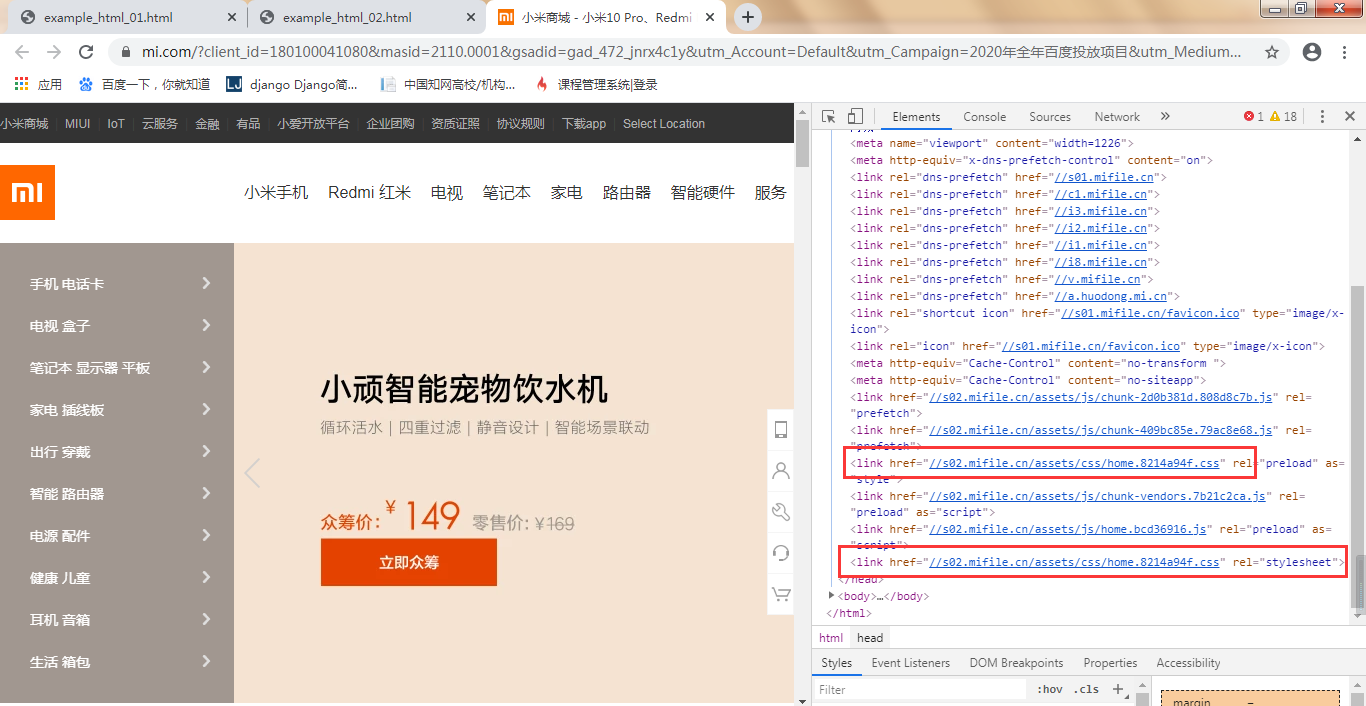The height and width of the screenshot is (706, 1366).
Task: Open Chrome three-dot menu
Action: point(1345,52)
